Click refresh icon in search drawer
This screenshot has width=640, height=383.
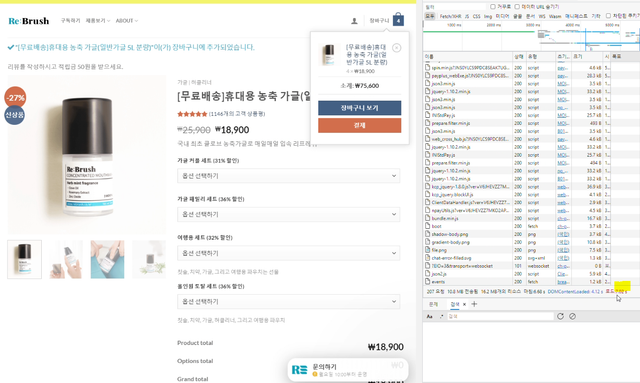pos(560,316)
